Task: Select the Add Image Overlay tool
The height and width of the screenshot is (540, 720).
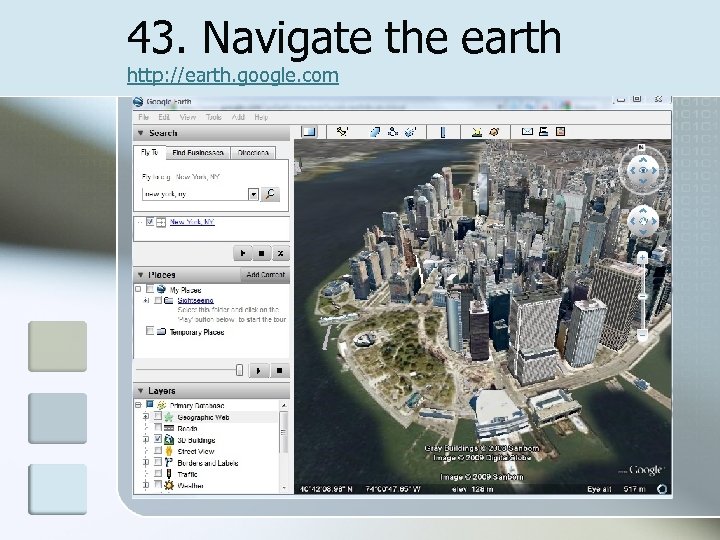Action: click(x=411, y=132)
